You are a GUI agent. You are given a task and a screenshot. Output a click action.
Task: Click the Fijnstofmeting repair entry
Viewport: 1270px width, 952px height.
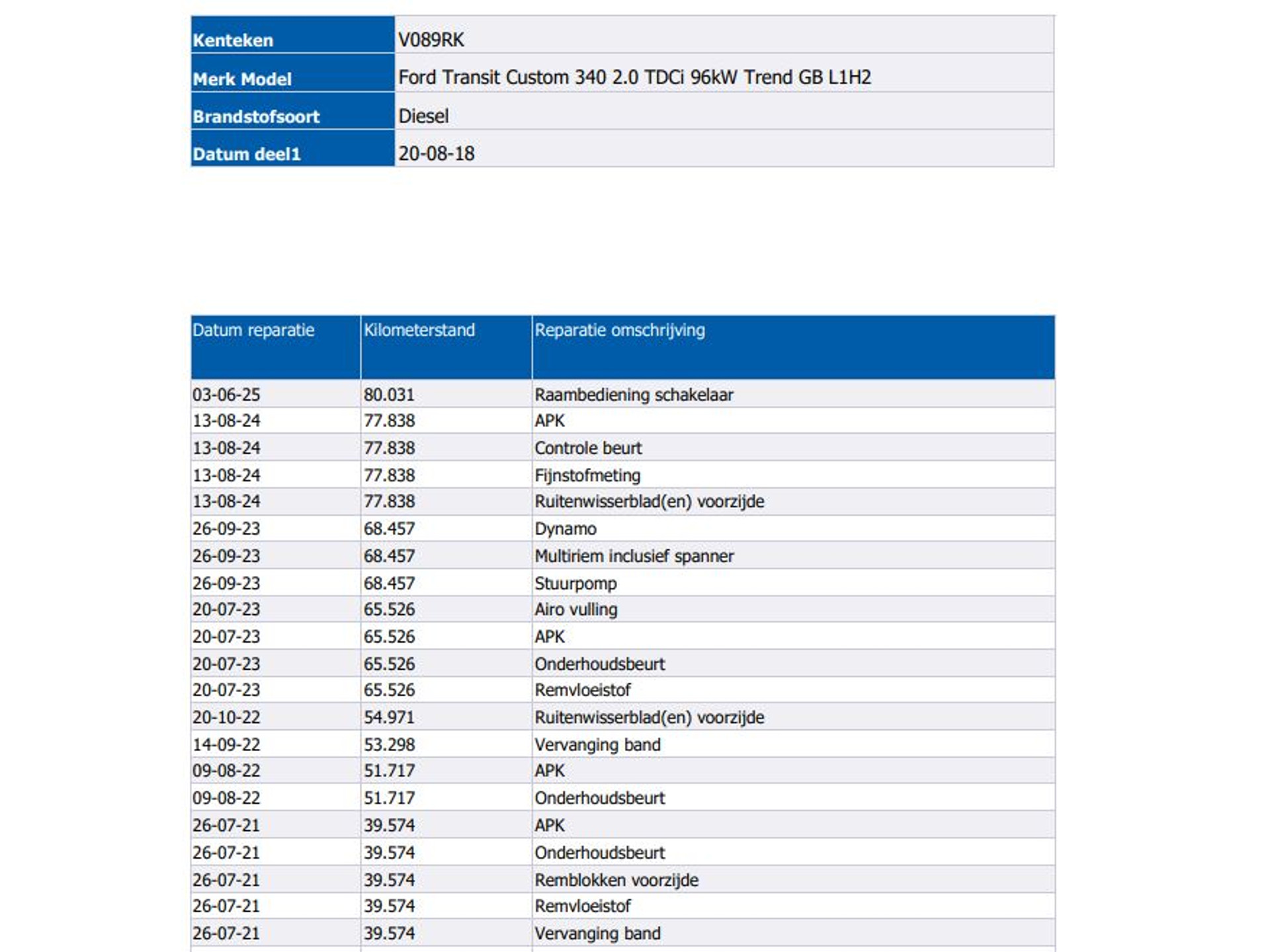587,475
